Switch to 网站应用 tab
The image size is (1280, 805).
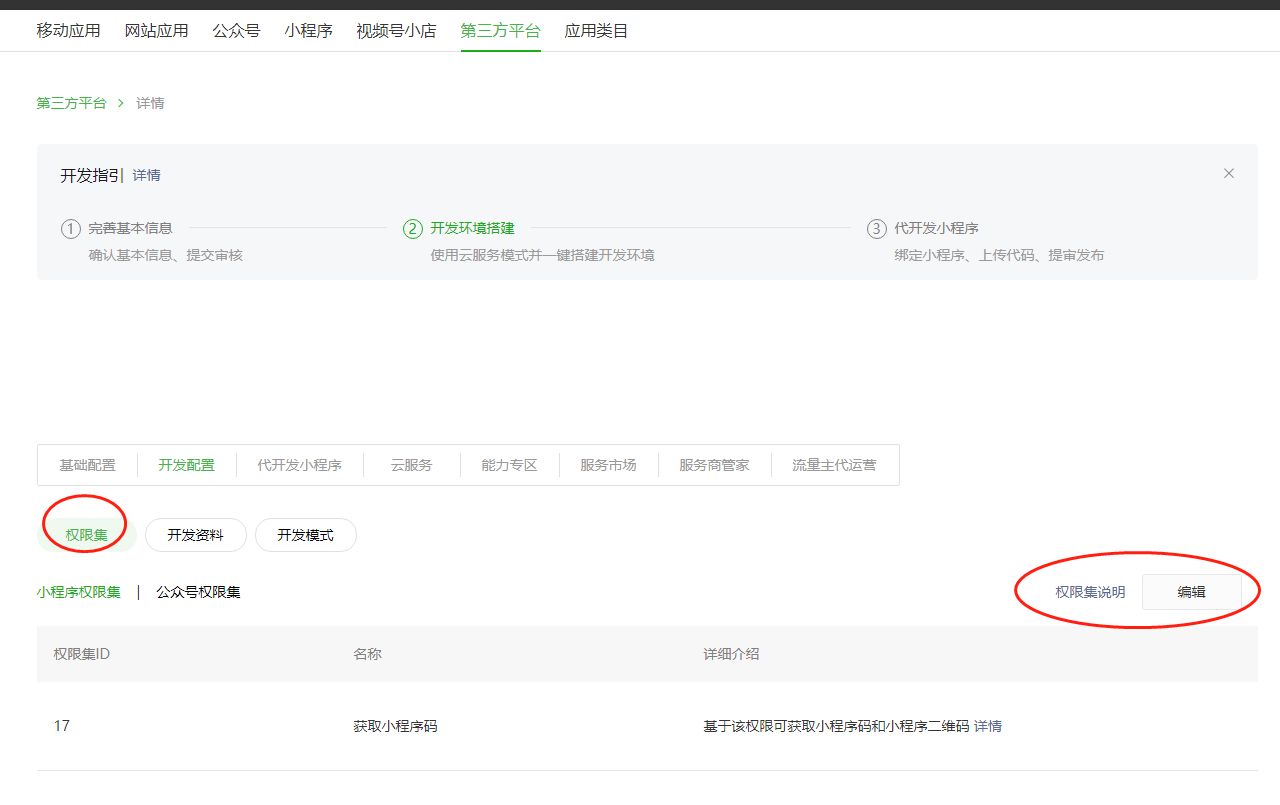(156, 31)
